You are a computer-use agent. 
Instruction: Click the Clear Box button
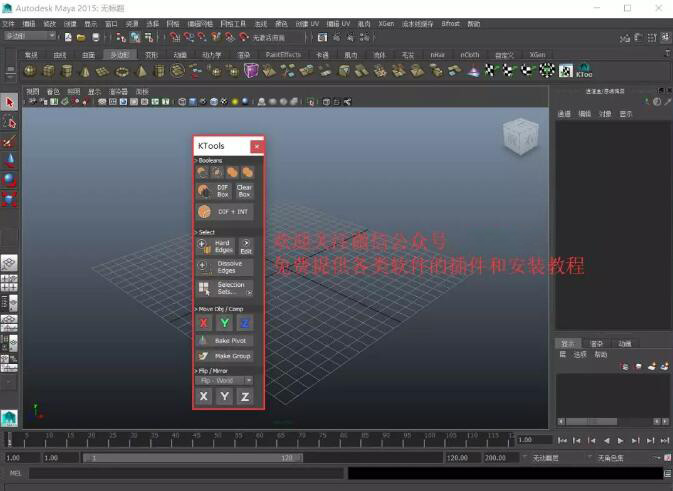coord(244,191)
